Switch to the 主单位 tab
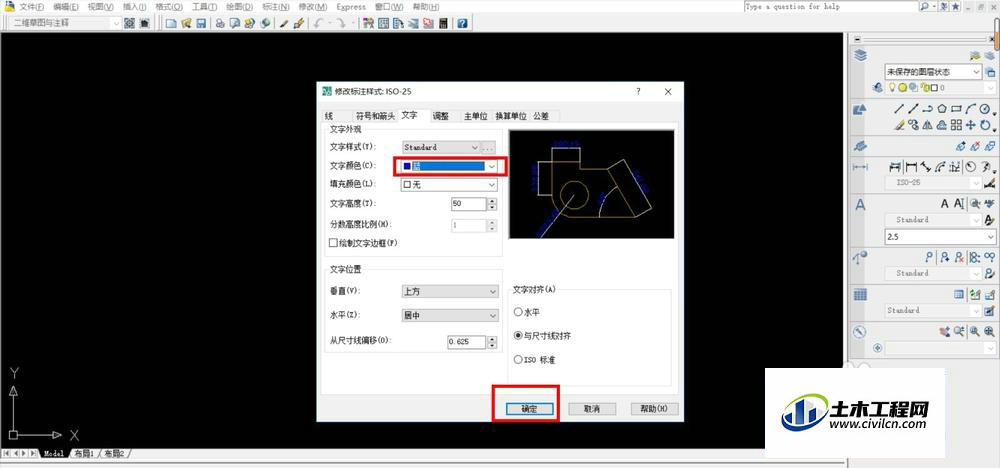 coord(475,116)
